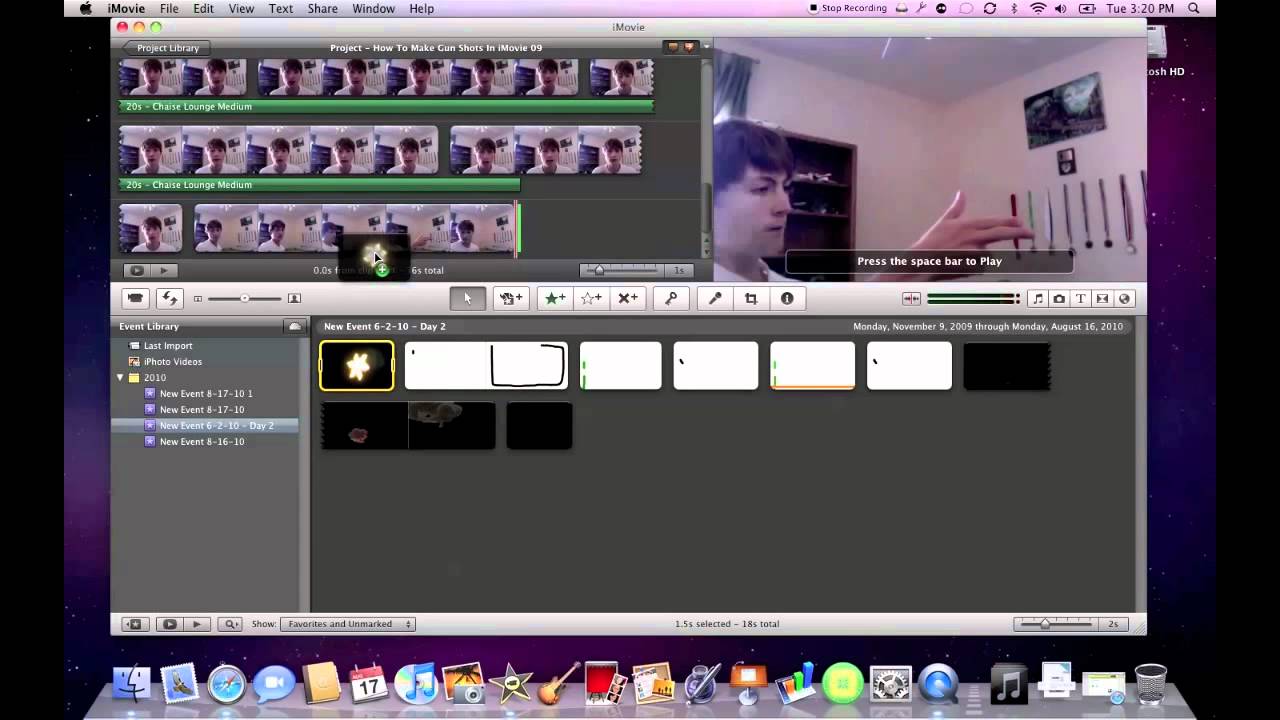Open the File menu
The height and width of the screenshot is (720, 1280).
click(x=169, y=9)
